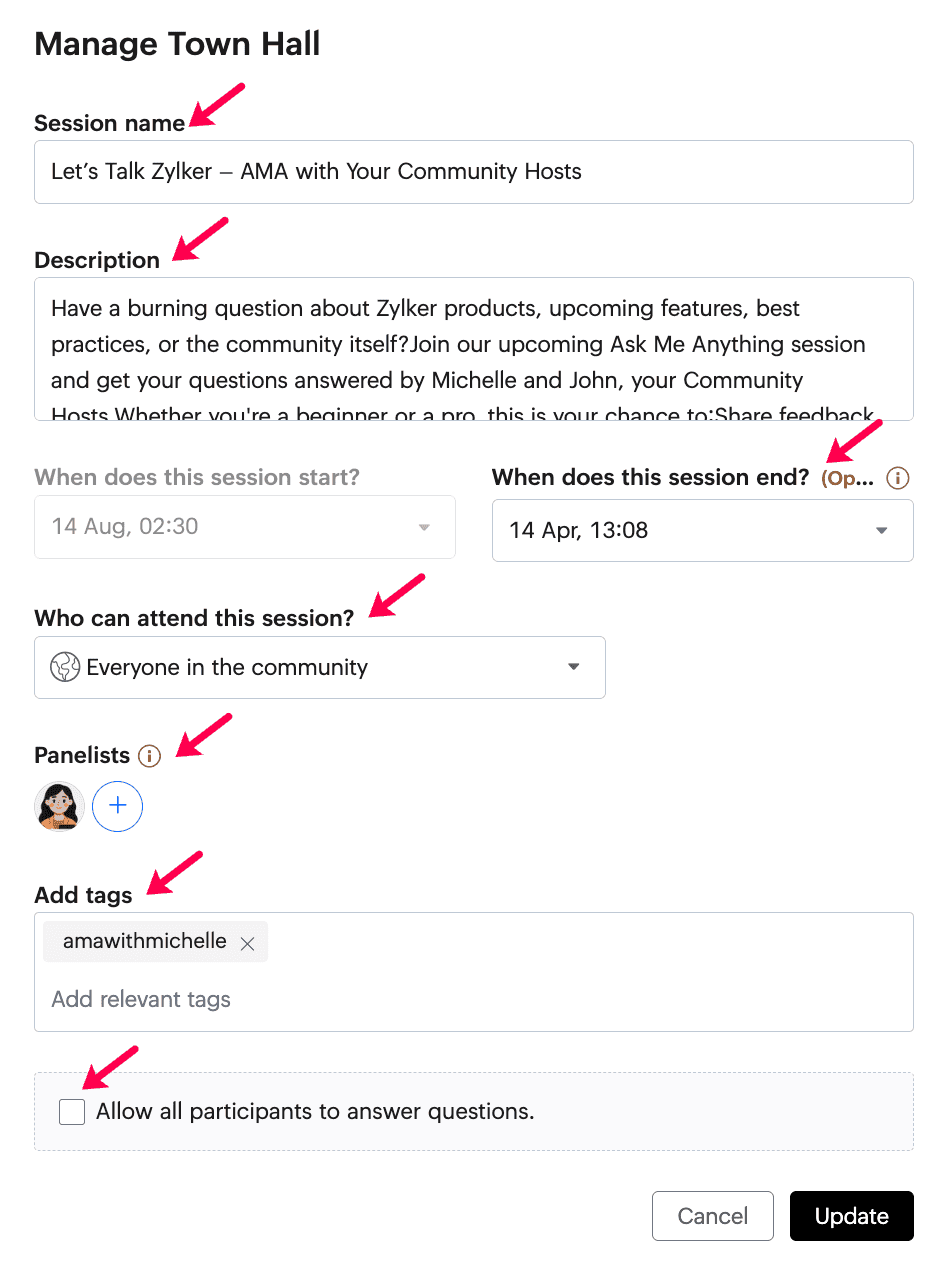This screenshot has height=1266, width=946.
Task: Expand the Who can attend dropdown arrow
Action: 574,667
